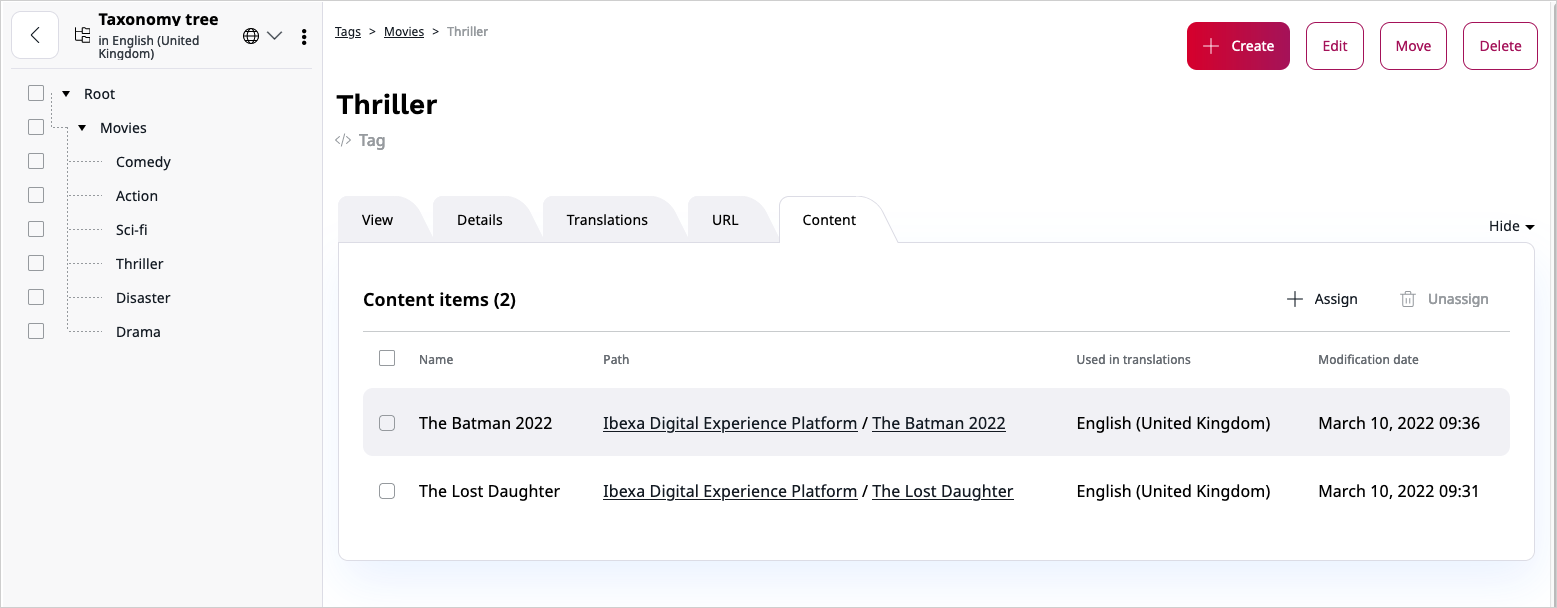The width and height of the screenshot is (1557, 608).
Task: Click the plus icon beside Assign
Action: tap(1294, 299)
